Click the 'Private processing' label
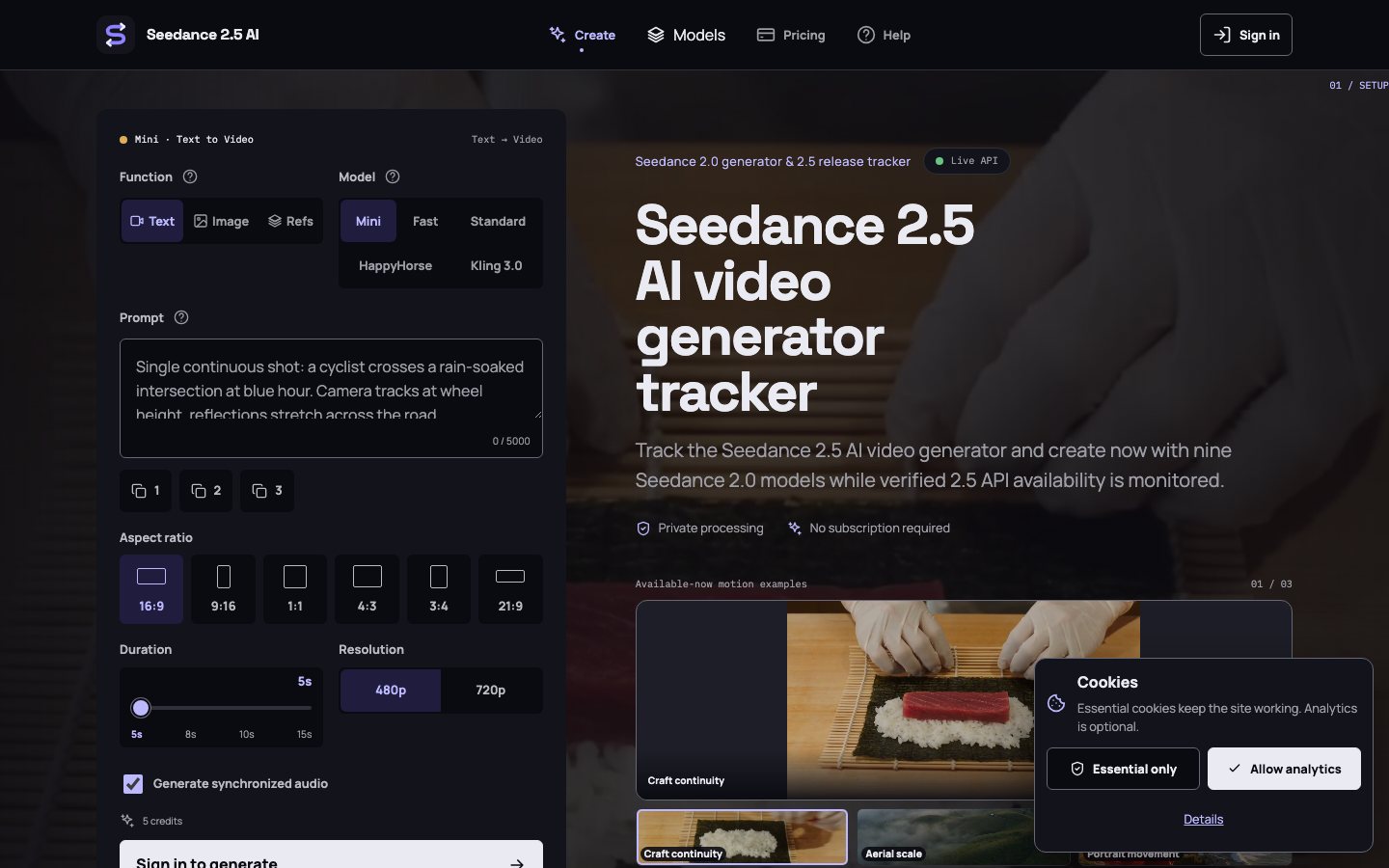The width and height of the screenshot is (1389, 868). 711,529
